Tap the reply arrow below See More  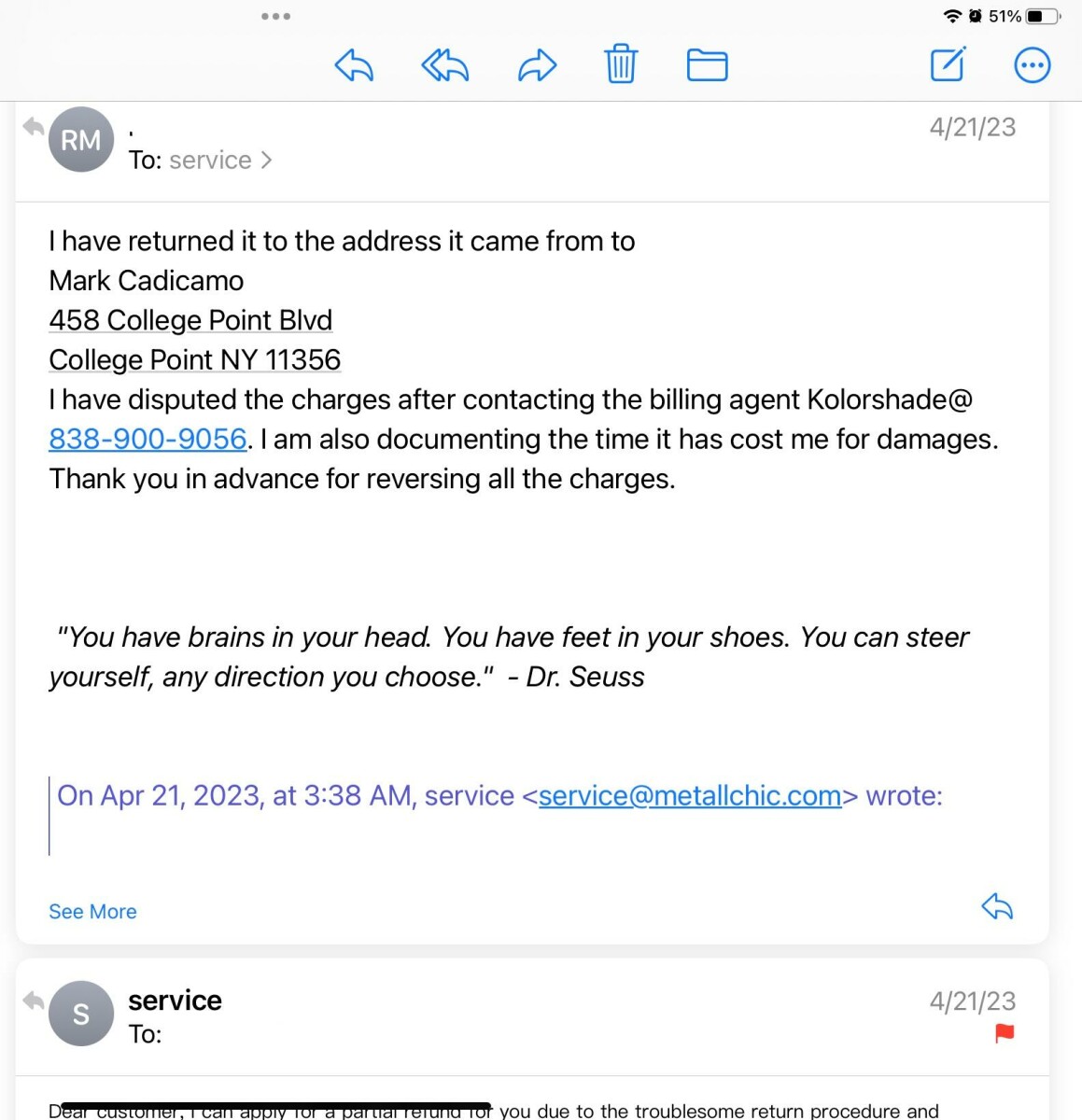coord(997,906)
